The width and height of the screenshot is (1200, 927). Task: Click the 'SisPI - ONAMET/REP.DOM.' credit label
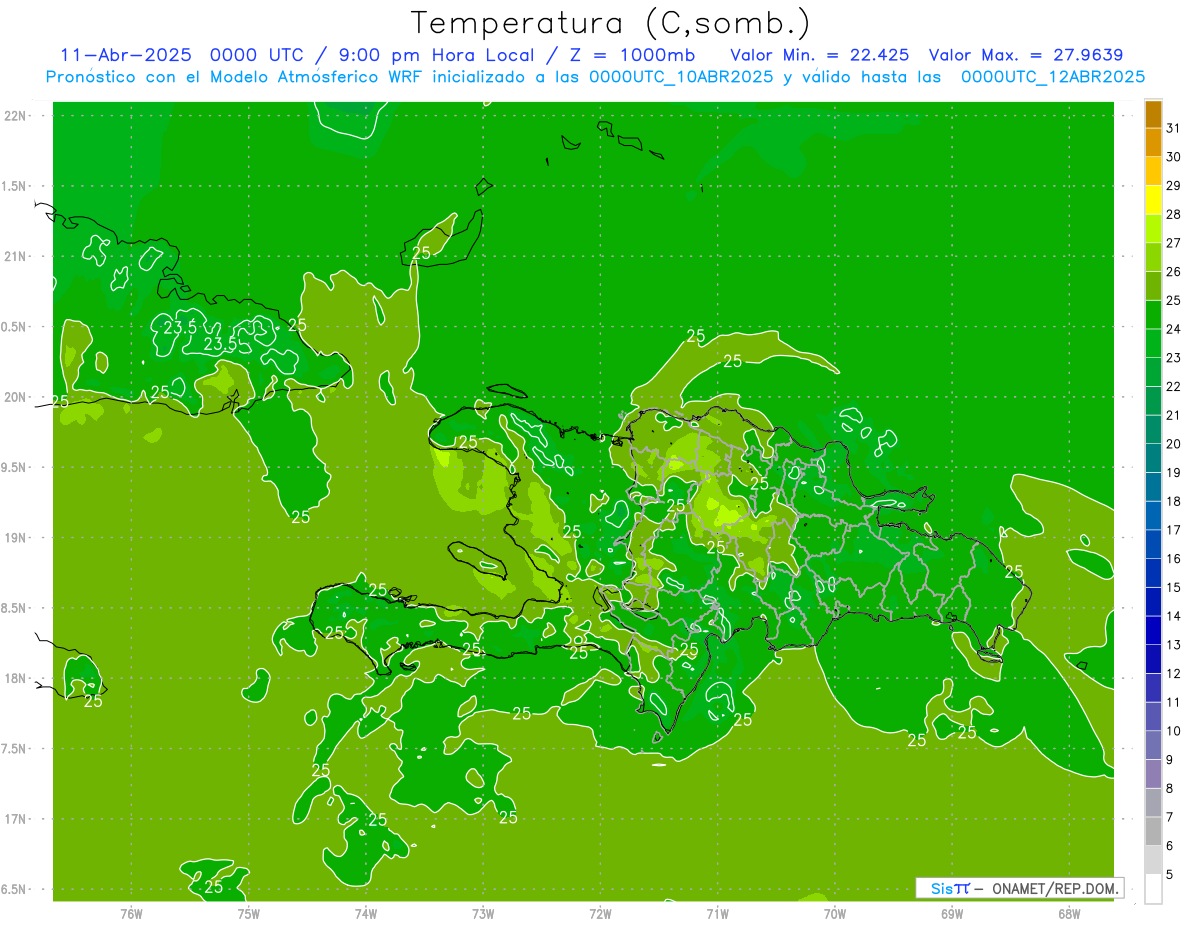[1019, 888]
